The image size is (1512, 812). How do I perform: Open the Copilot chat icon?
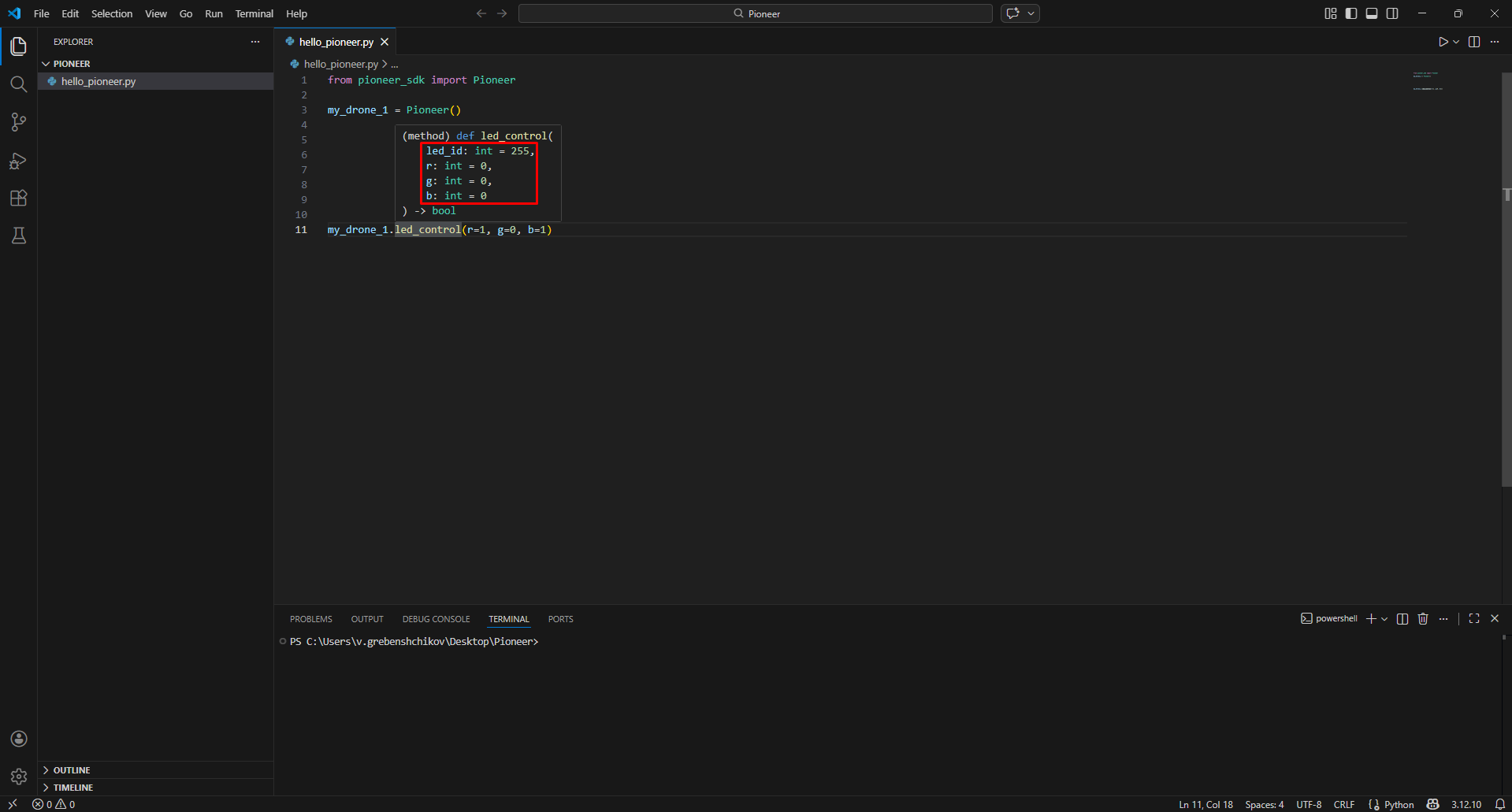1013,13
